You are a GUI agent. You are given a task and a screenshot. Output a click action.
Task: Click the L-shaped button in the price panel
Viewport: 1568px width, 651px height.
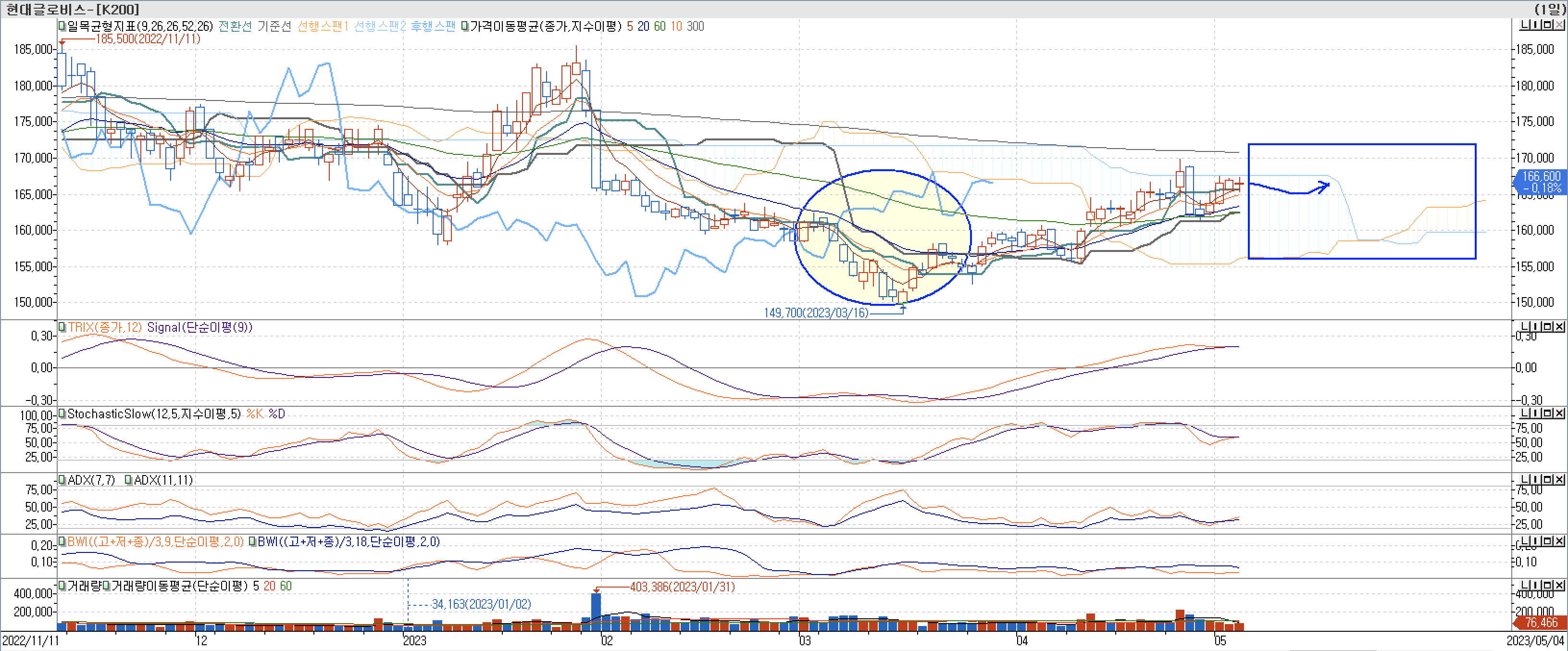tap(1525, 25)
